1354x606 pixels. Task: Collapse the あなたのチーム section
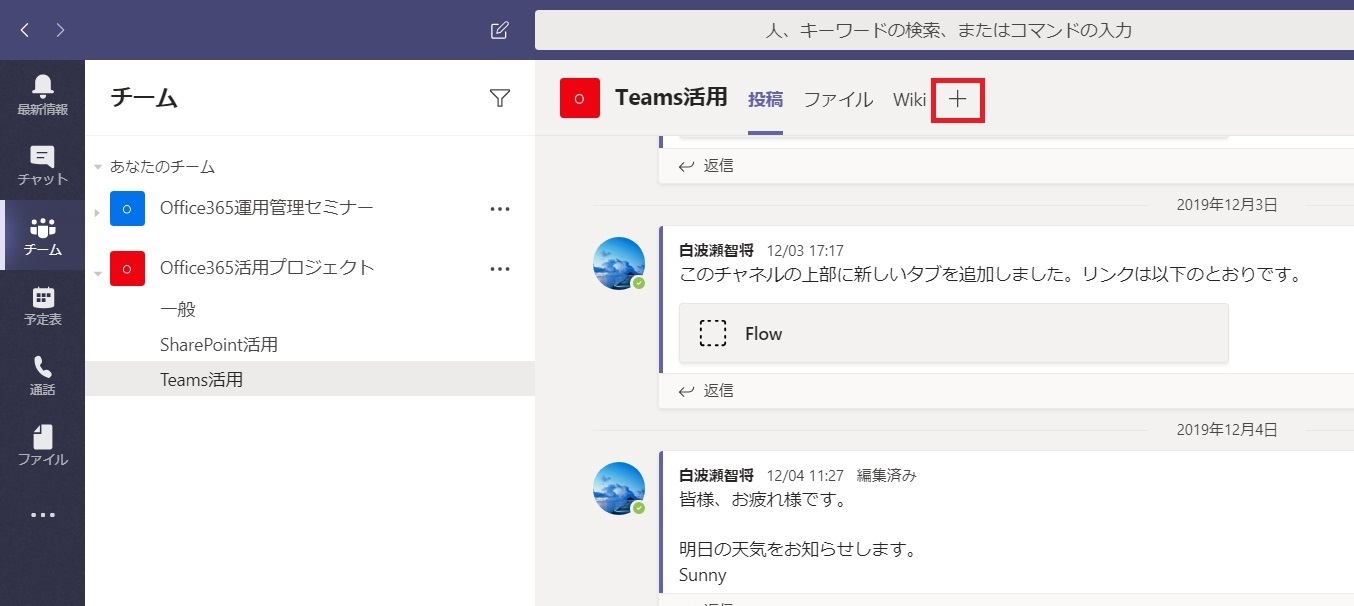[98, 167]
